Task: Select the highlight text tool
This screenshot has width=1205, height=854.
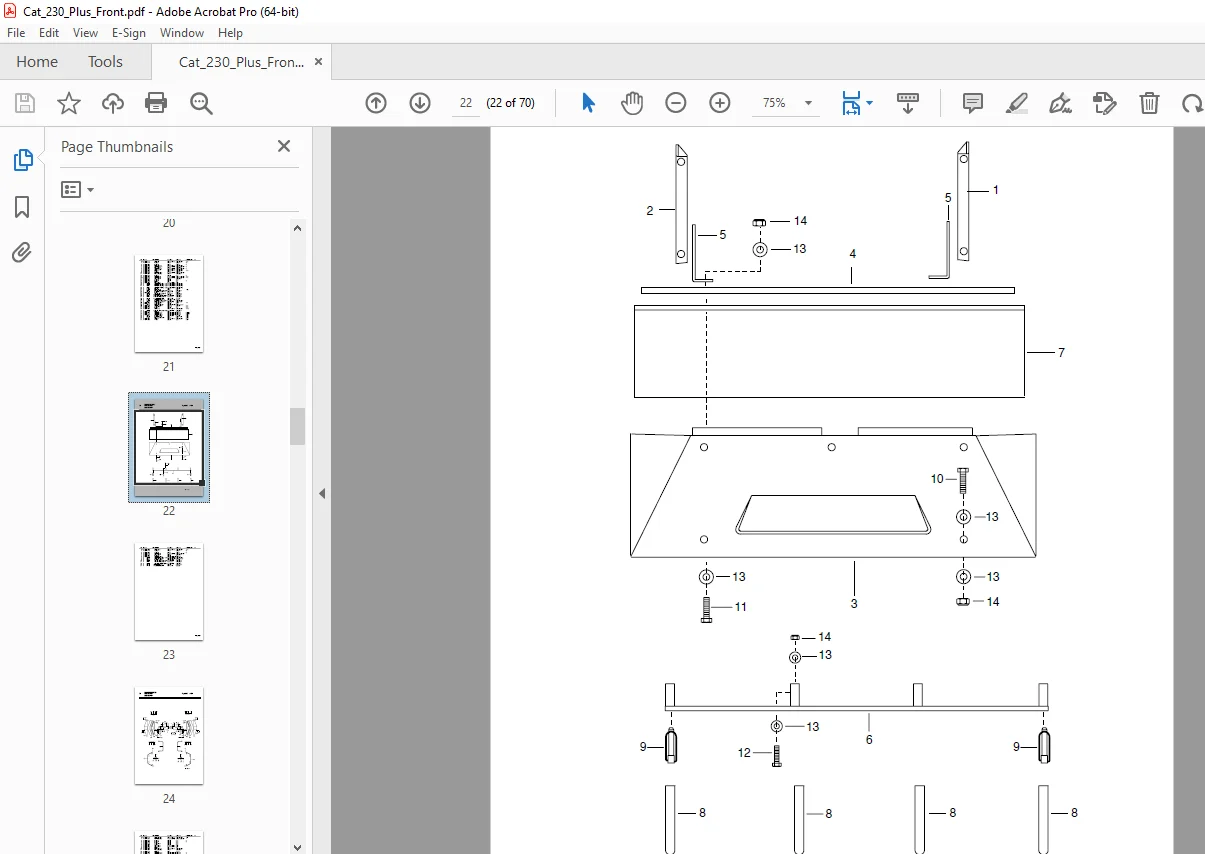Action: [1017, 103]
